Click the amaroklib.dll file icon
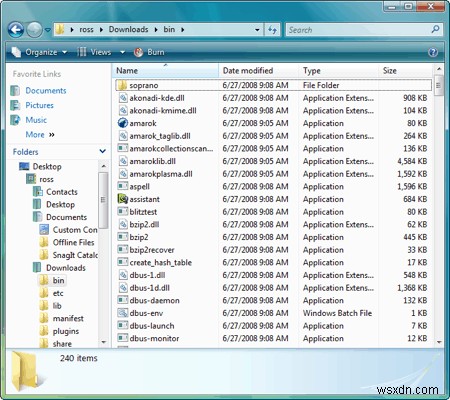 (123, 161)
